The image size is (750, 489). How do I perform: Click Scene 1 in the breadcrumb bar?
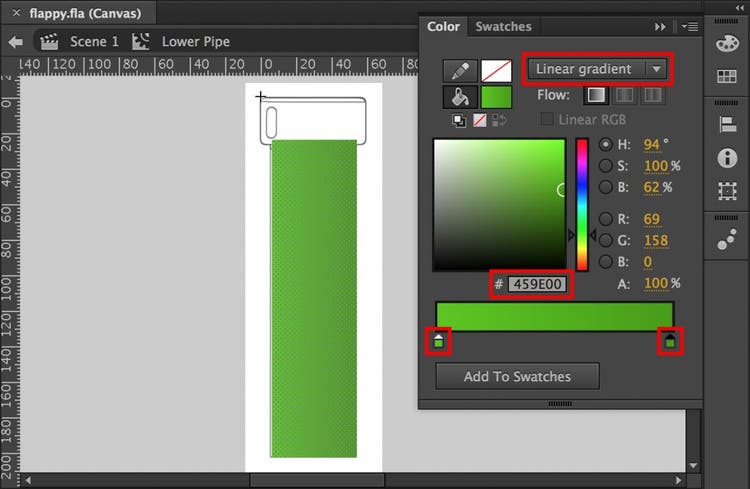93,42
